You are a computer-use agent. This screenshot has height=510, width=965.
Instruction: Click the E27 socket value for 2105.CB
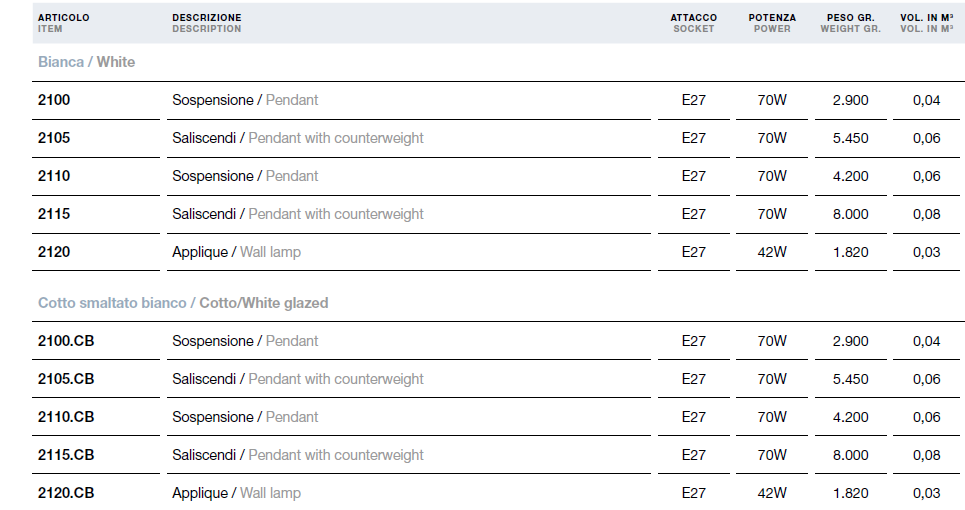pos(694,380)
